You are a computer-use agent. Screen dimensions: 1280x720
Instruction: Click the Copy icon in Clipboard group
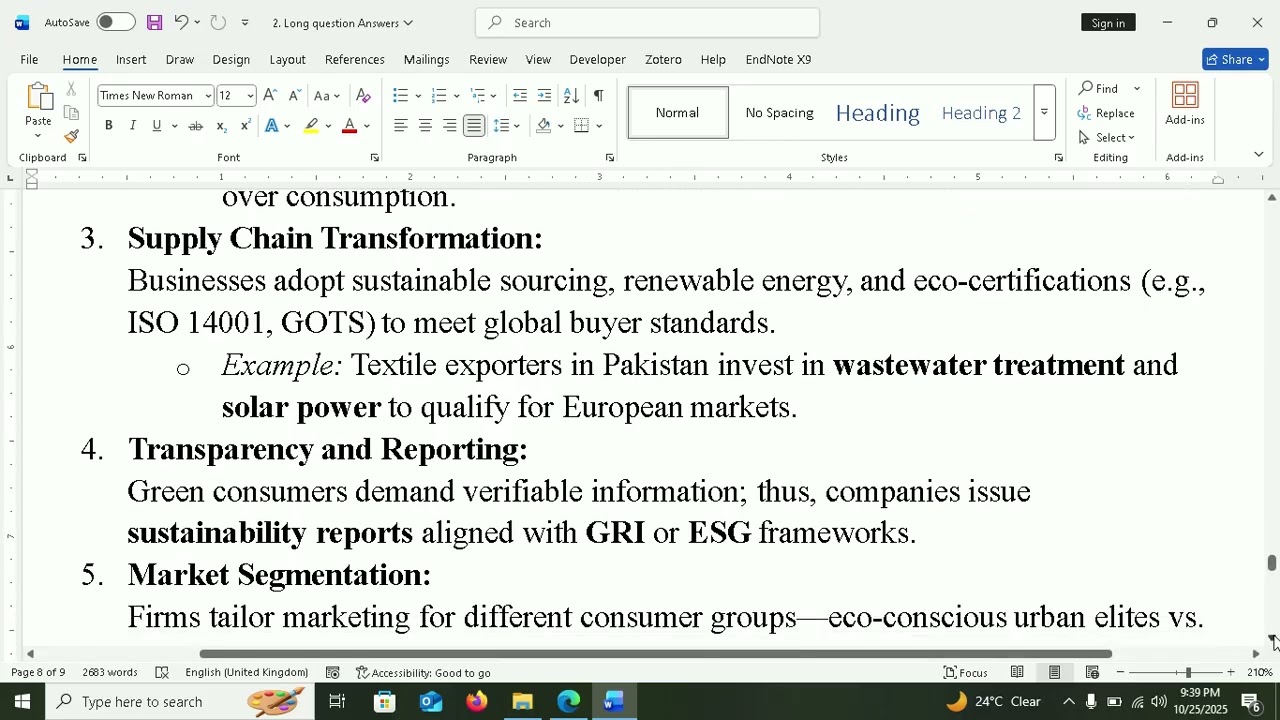[x=71, y=113]
